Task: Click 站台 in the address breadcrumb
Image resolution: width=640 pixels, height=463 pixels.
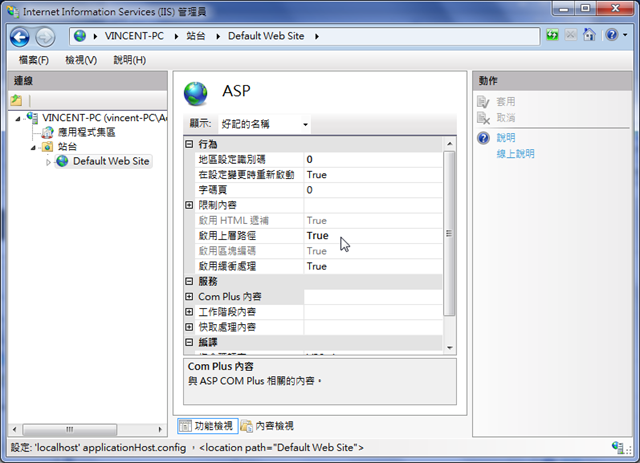Action: click(196, 36)
